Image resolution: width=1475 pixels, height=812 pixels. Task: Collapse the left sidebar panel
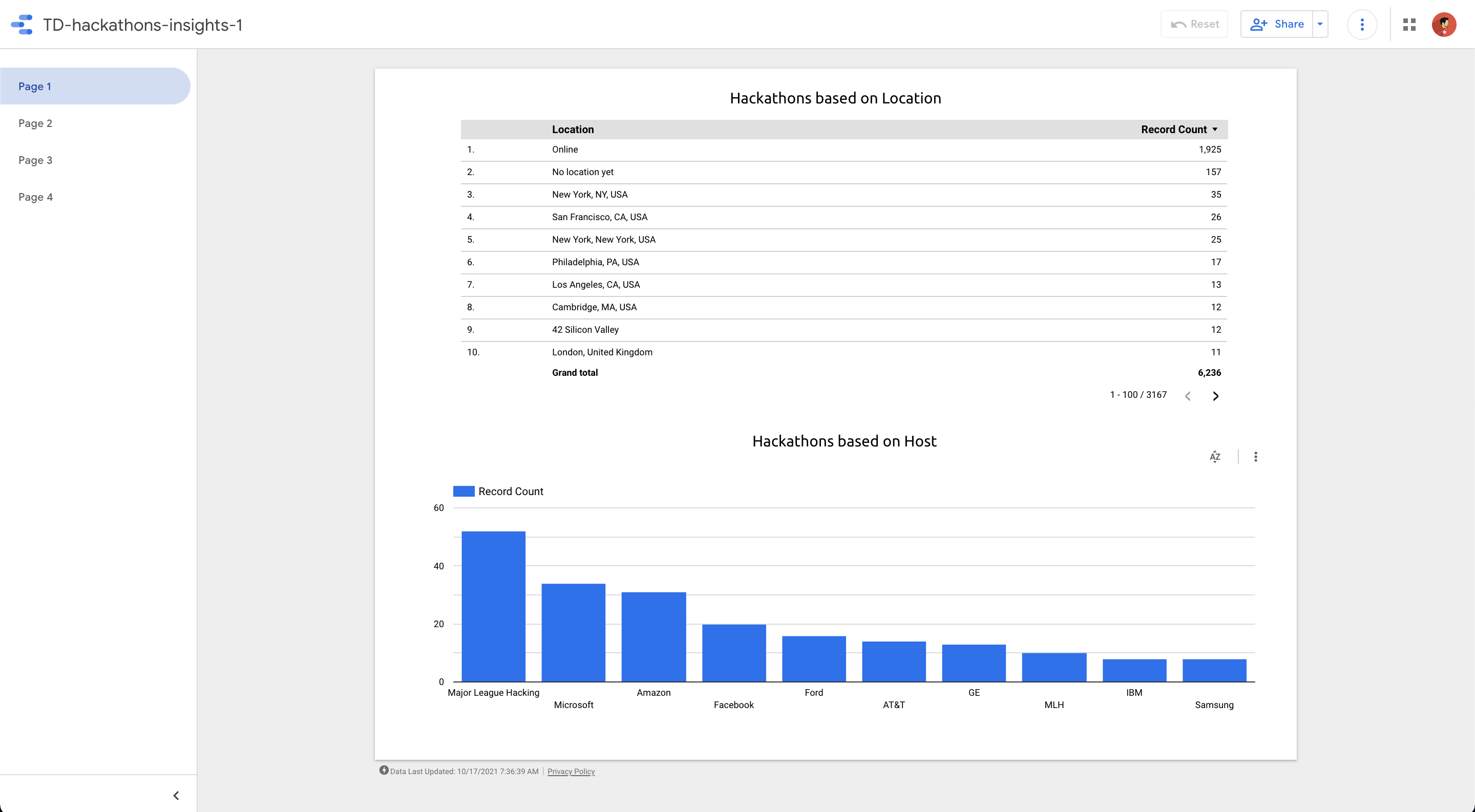point(176,795)
